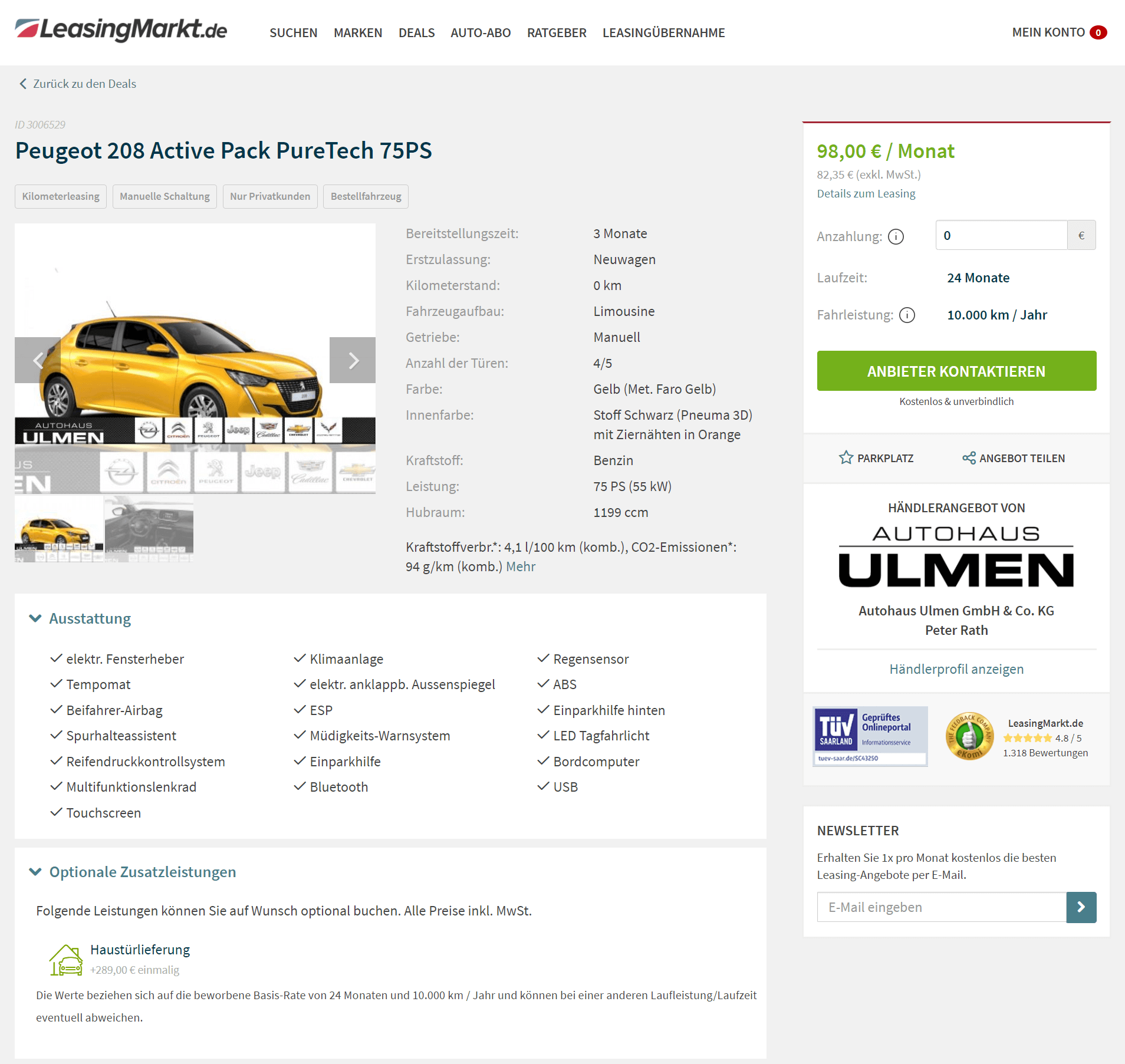Show next car image
The width and height of the screenshot is (1125, 1064).
click(353, 360)
